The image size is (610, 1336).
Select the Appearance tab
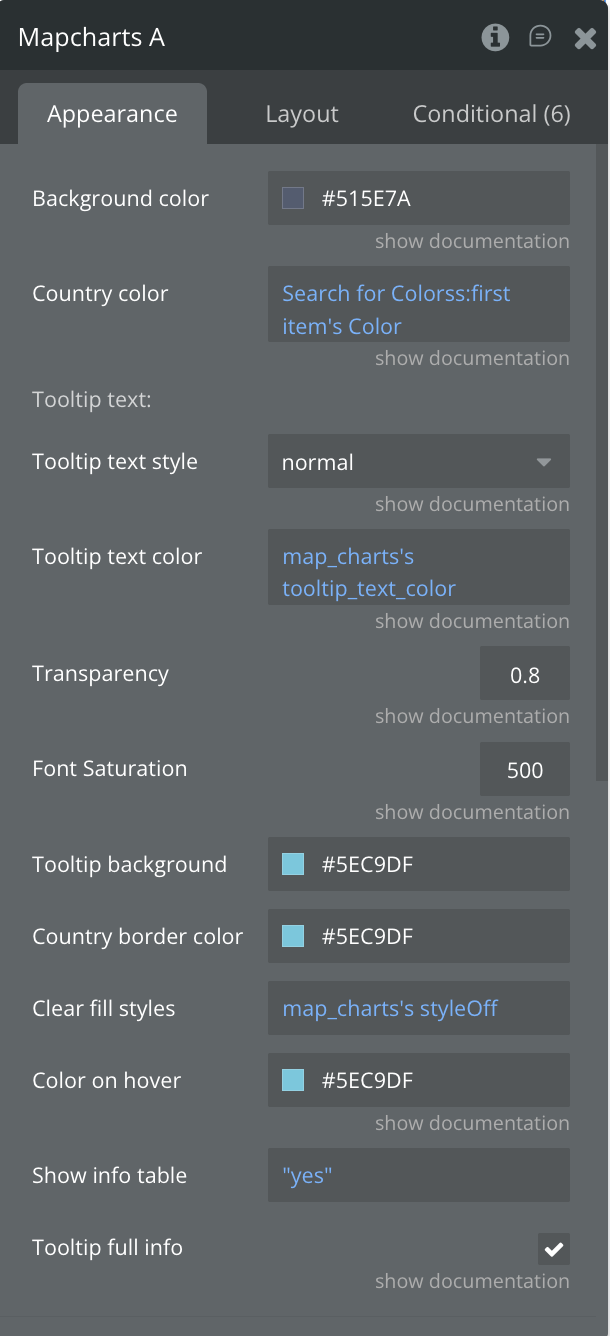click(112, 114)
